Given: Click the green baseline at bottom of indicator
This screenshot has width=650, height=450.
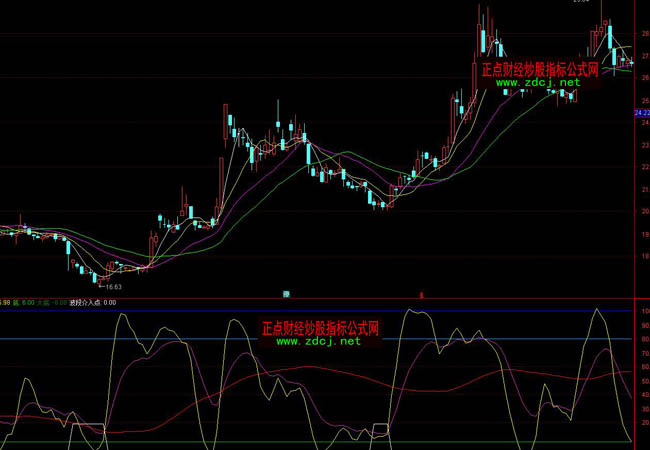Looking at the screenshot, I should coord(300,441).
